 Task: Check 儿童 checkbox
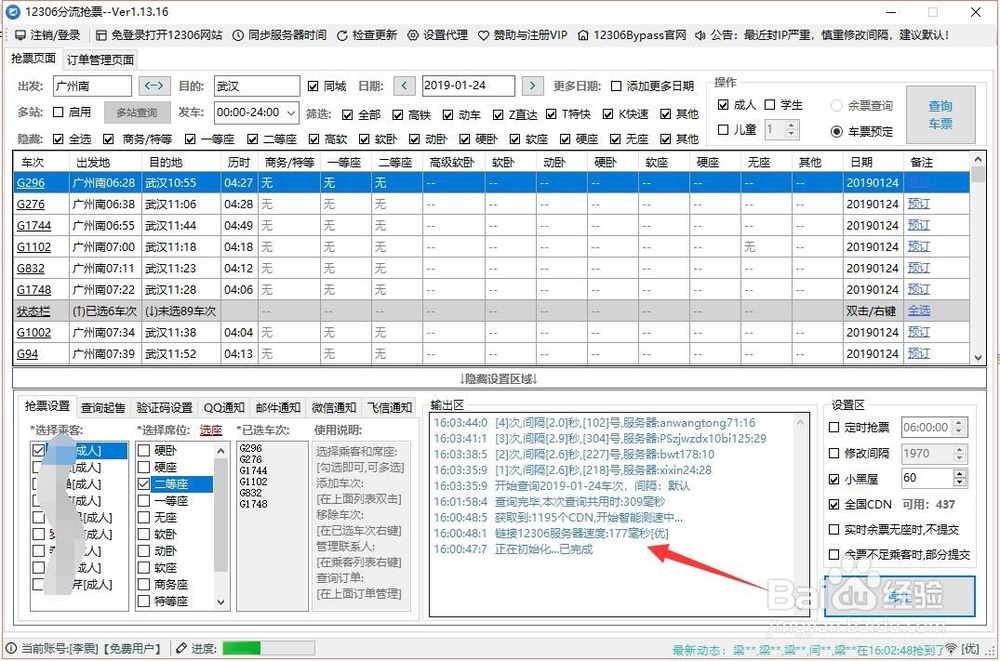pos(723,130)
